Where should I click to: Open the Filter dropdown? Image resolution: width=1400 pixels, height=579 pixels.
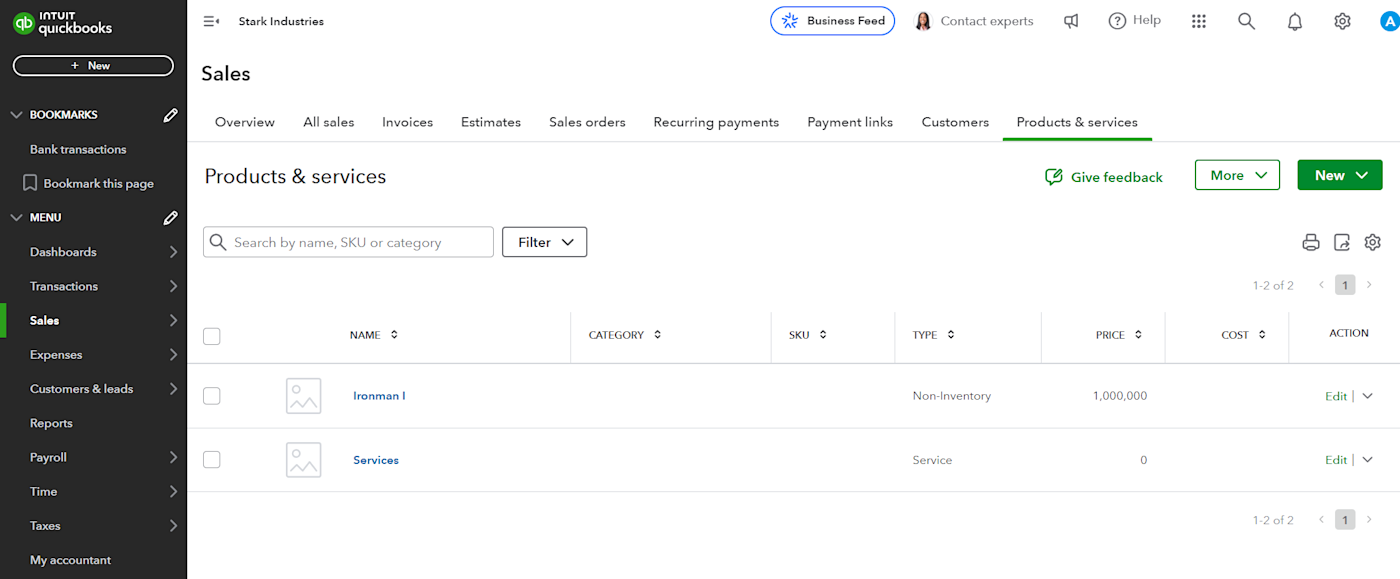pyautogui.click(x=544, y=242)
